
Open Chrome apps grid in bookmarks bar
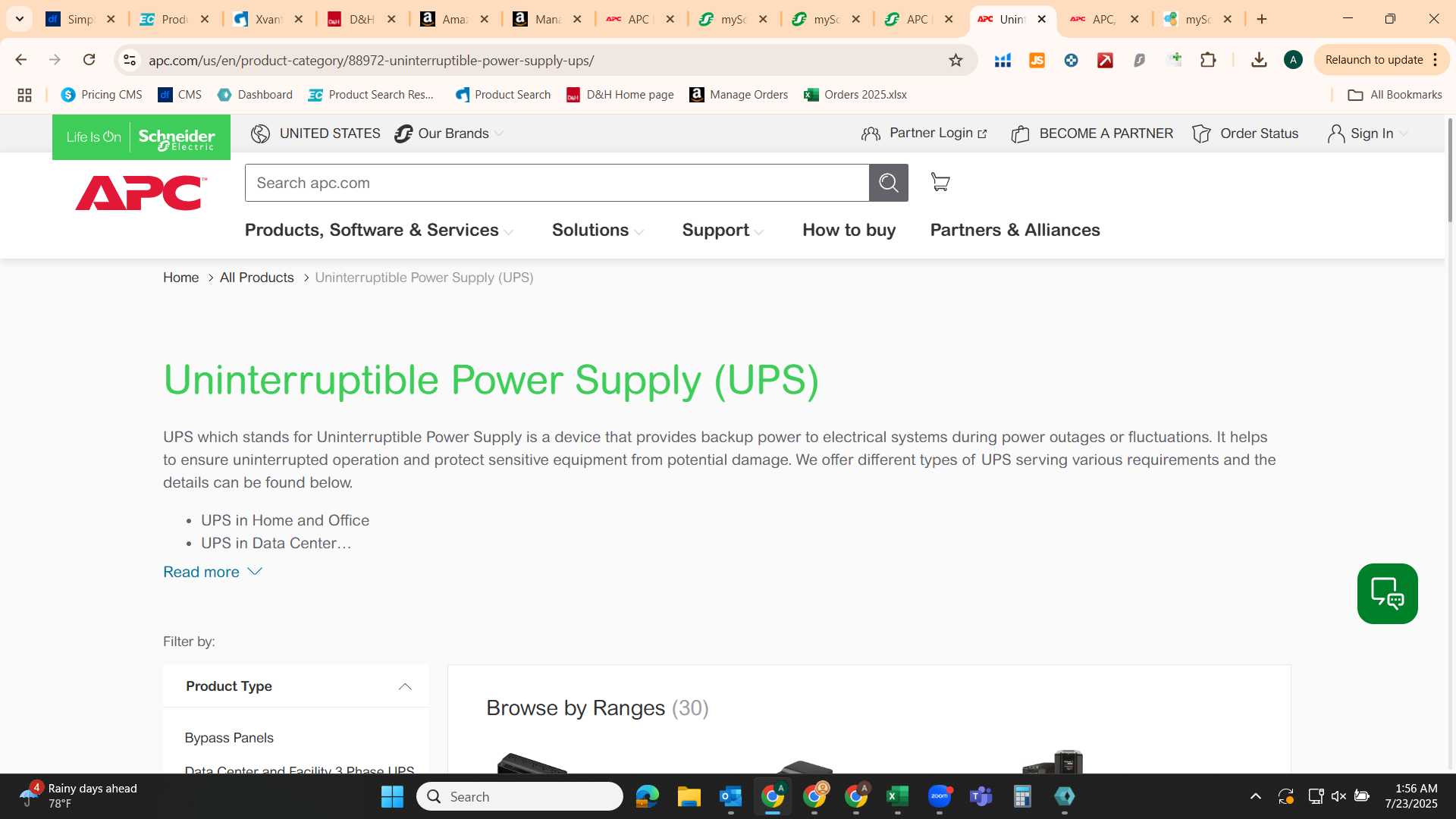(x=24, y=95)
